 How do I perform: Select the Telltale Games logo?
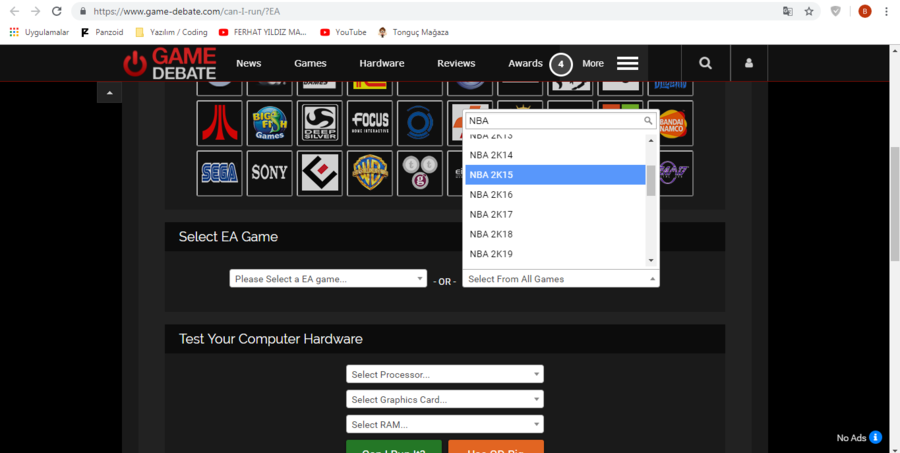pos(420,173)
